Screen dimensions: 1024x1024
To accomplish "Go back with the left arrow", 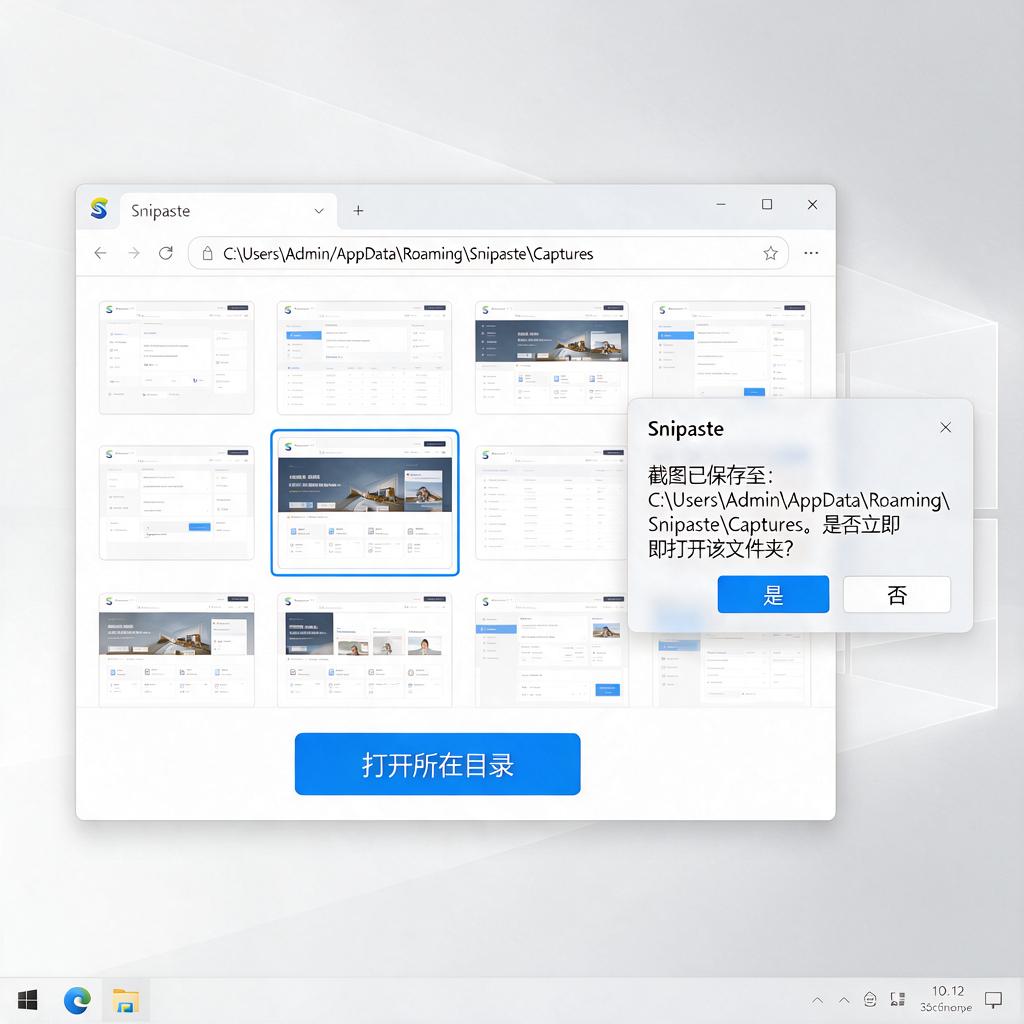I will coord(100,253).
